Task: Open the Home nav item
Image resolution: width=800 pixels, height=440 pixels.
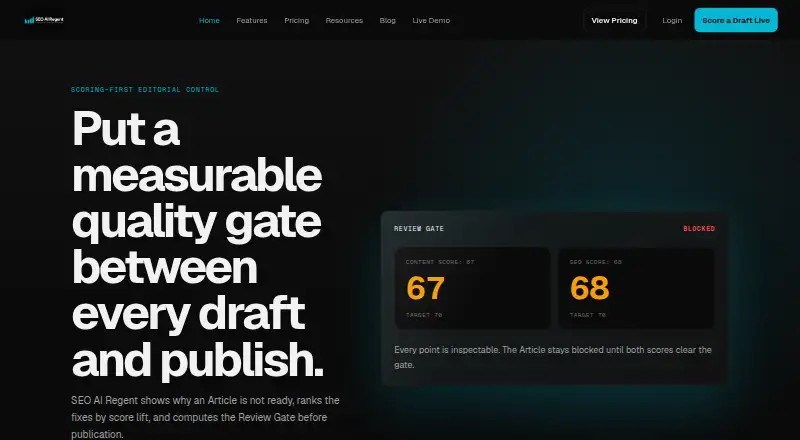Action: coord(209,20)
